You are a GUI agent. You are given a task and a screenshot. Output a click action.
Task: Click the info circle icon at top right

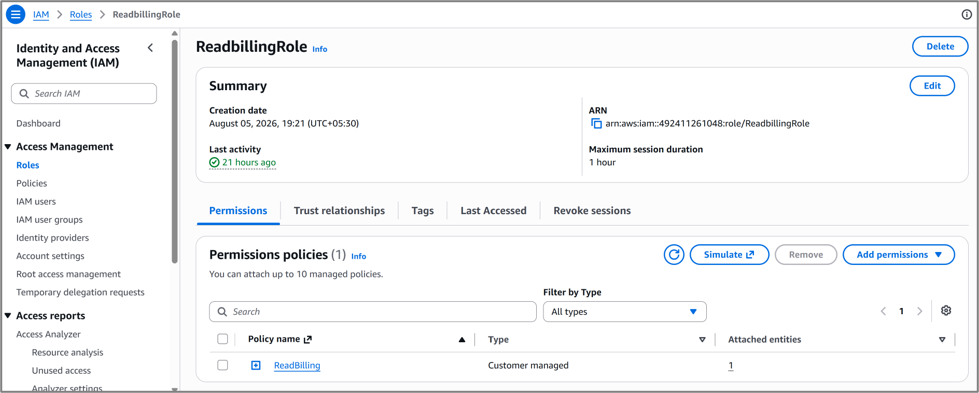click(966, 15)
